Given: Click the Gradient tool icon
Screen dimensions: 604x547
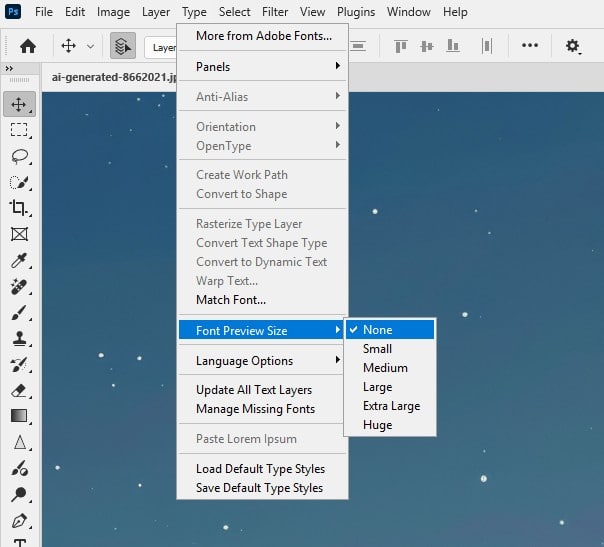Looking at the screenshot, I should (x=19, y=416).
